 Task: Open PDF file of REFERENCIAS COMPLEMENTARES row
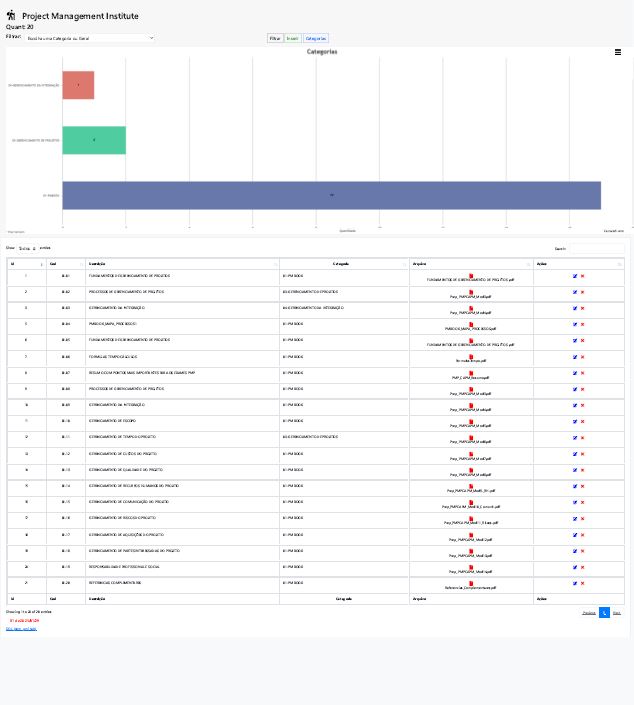471,583
